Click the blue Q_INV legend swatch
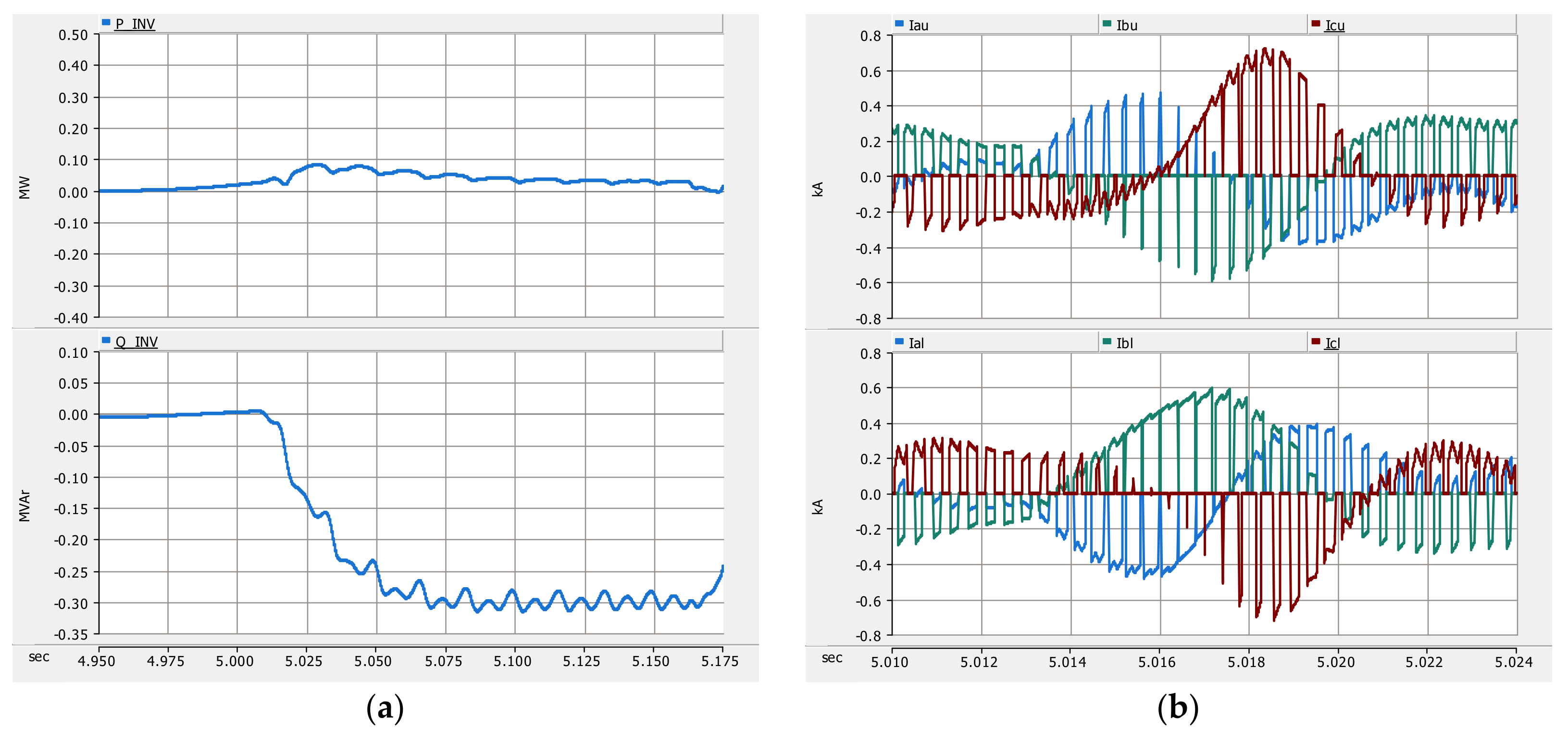Screen dimensions: 1568x743 pos(106,340)
